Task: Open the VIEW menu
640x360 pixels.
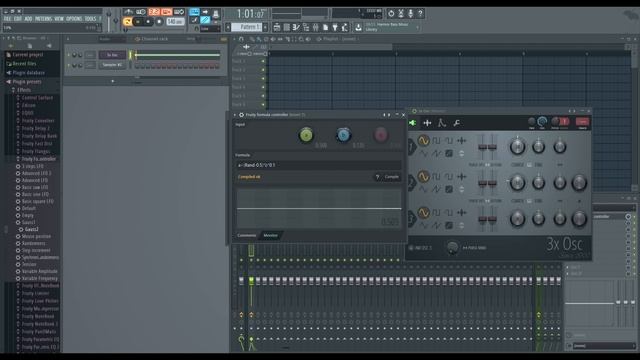Action: (x=59, y=19)
